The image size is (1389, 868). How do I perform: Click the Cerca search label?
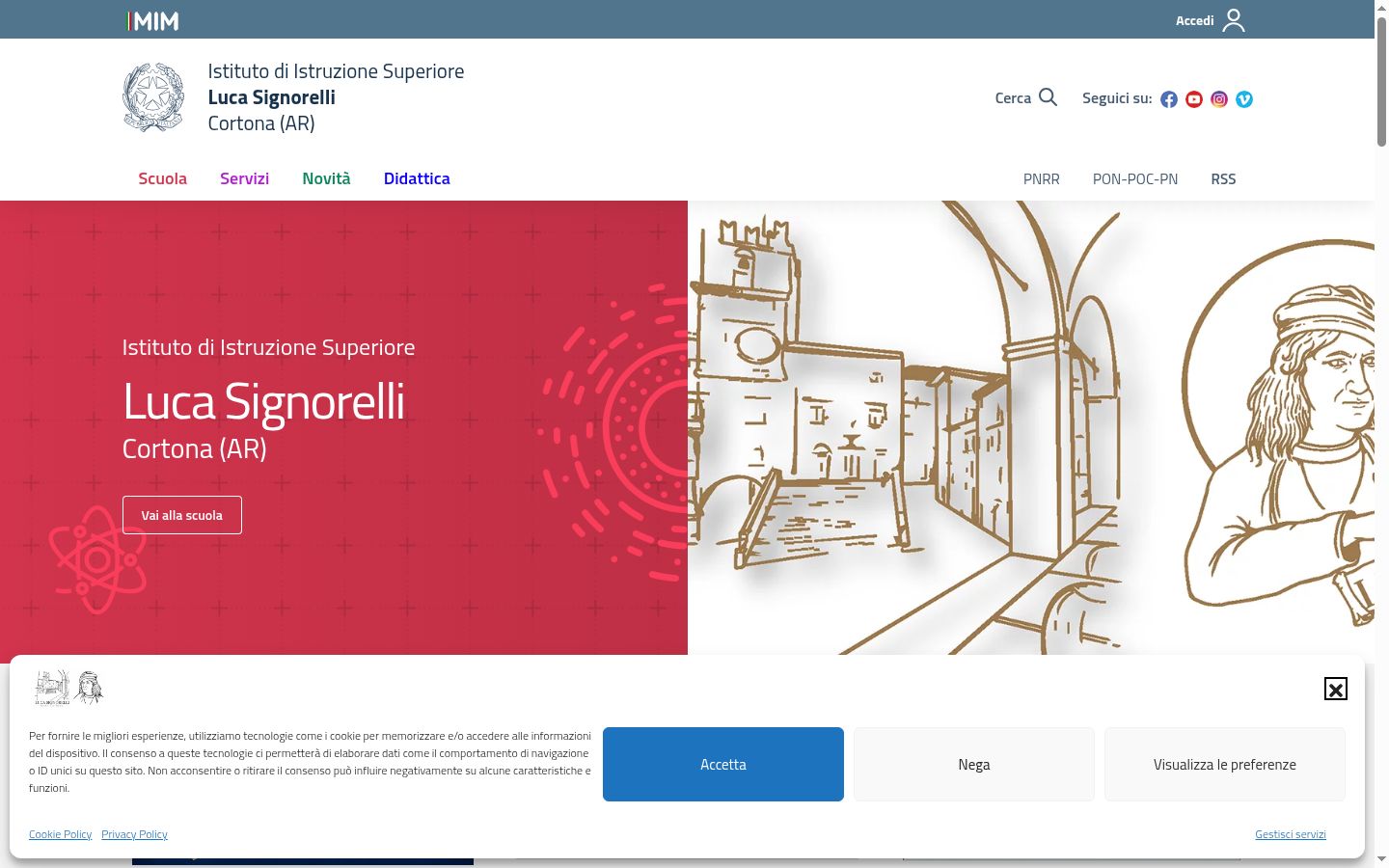(x=1013, y=98)
